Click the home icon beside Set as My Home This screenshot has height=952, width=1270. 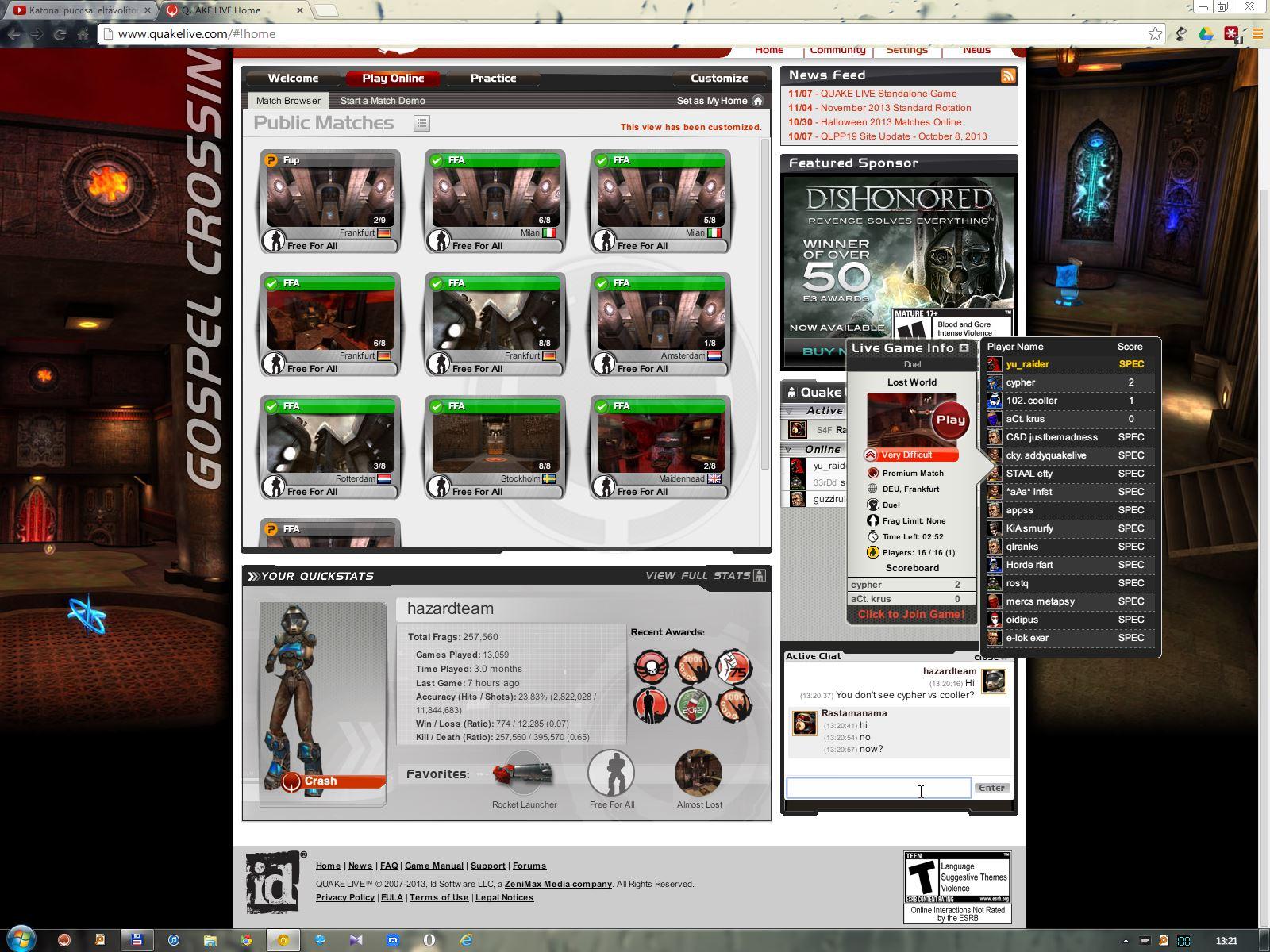(757, 101)
